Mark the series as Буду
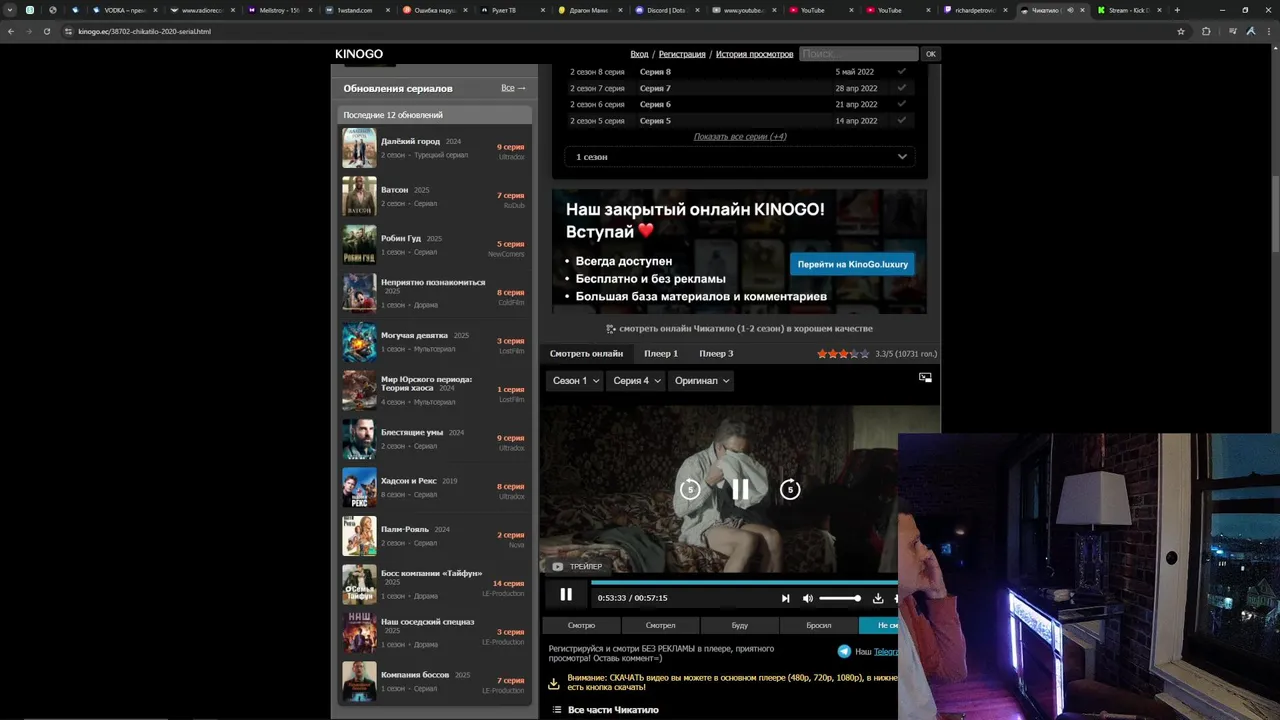Image resolution: width=1280 pixels, height=720 pixels. (740, 625)
